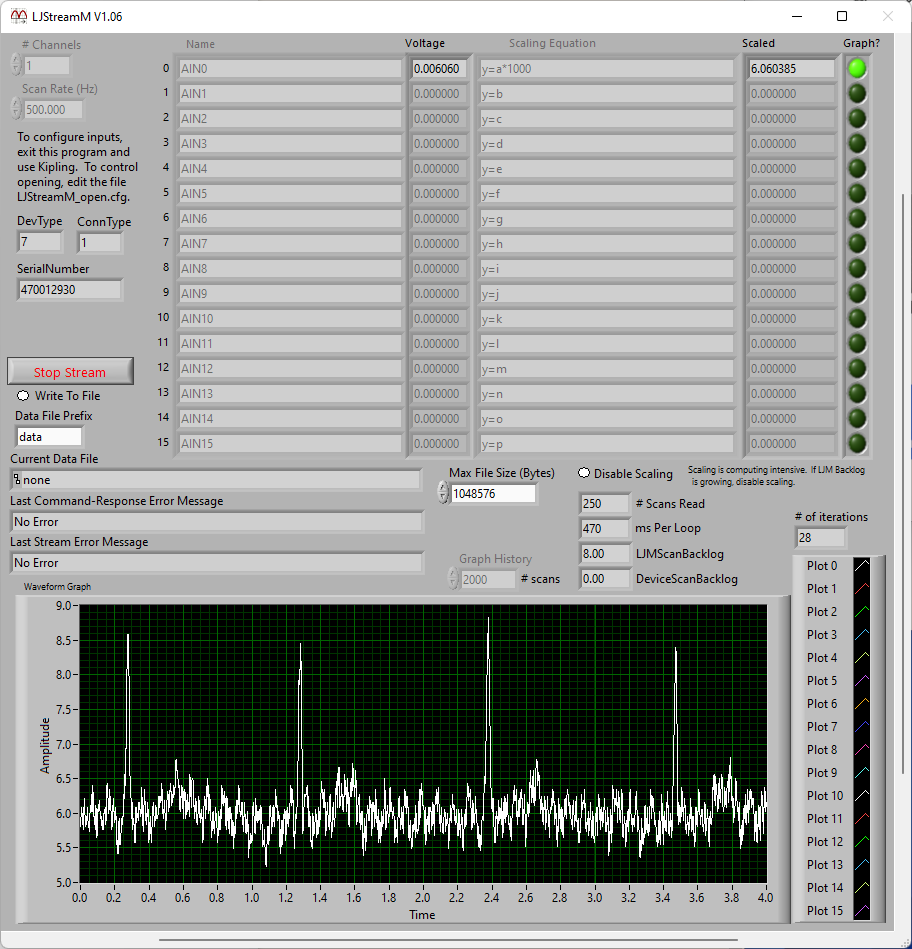Viewport: 912px width, 949px height.
Task: Enable the Write To File option
Action: point(23,396)
